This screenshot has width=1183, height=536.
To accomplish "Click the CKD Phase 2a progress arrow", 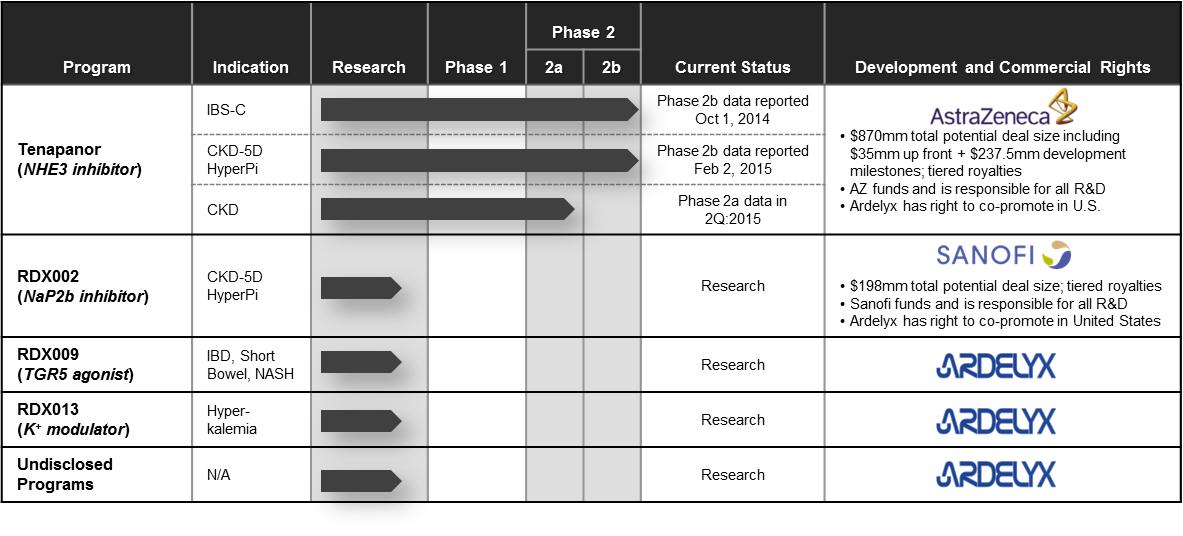I will [446, 209].
